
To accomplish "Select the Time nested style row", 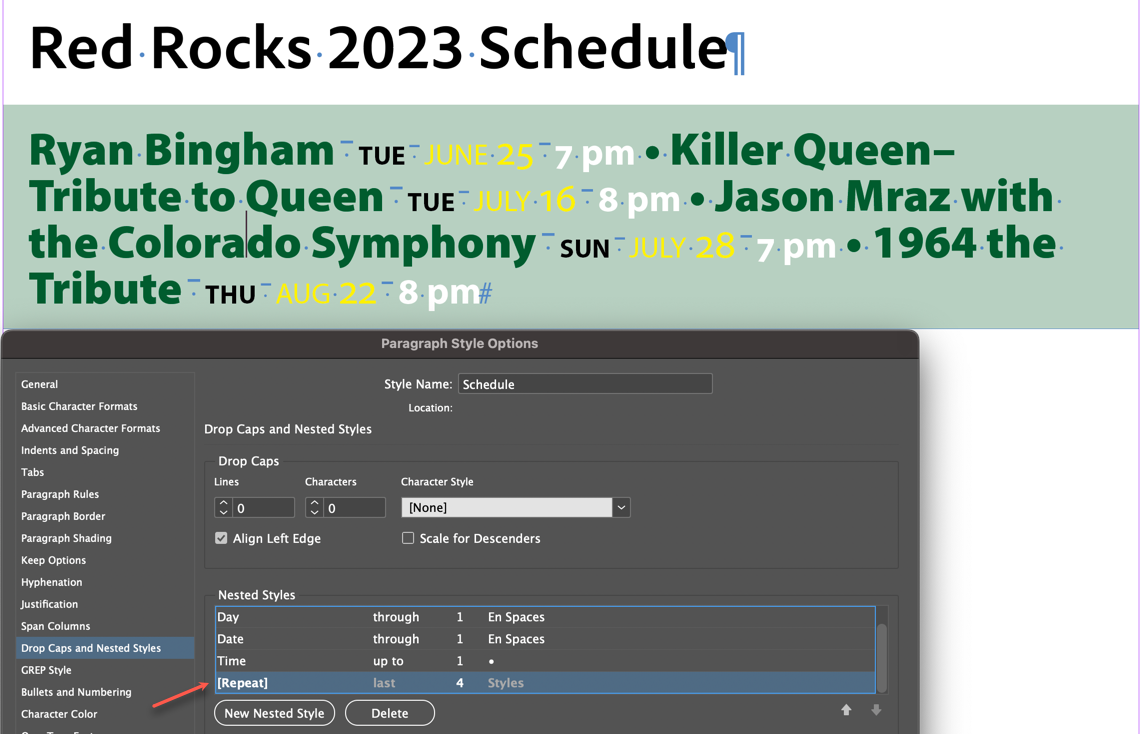I will tap(300, 661).
